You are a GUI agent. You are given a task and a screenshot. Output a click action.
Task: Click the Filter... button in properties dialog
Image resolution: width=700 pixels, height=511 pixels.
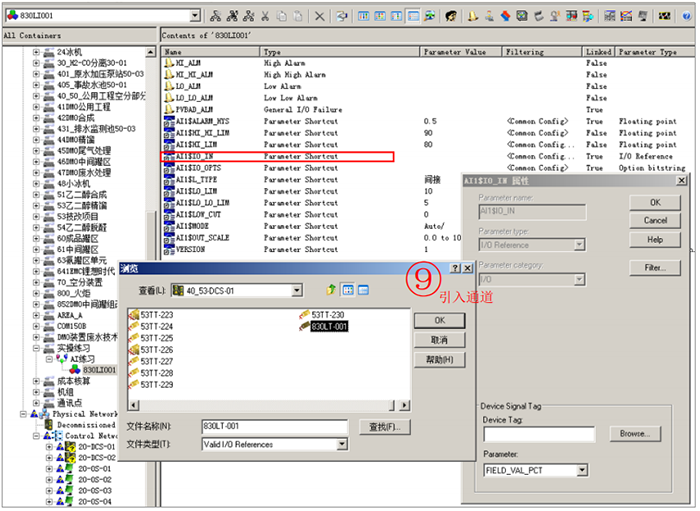coord(655,268)
